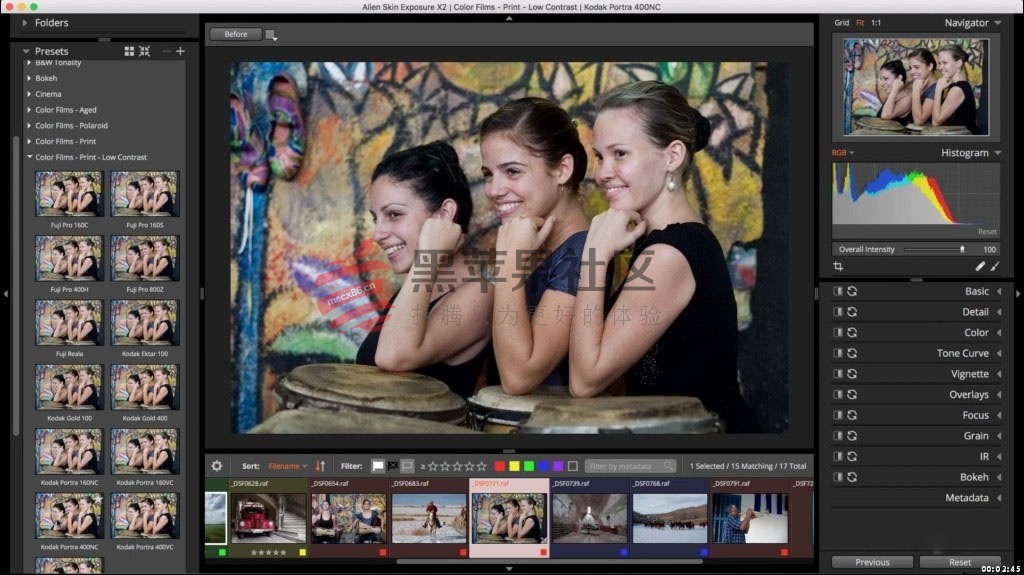1024x575 pixels.
Task: Reset the Basic panel settings
Action: pyautogui.click(x=852, y=291)
